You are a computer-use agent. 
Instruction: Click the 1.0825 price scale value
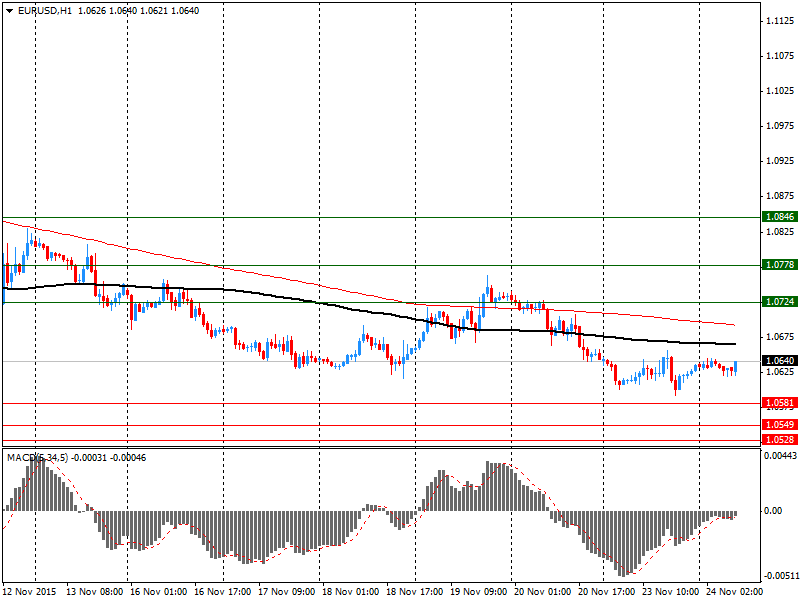[780, 232]
